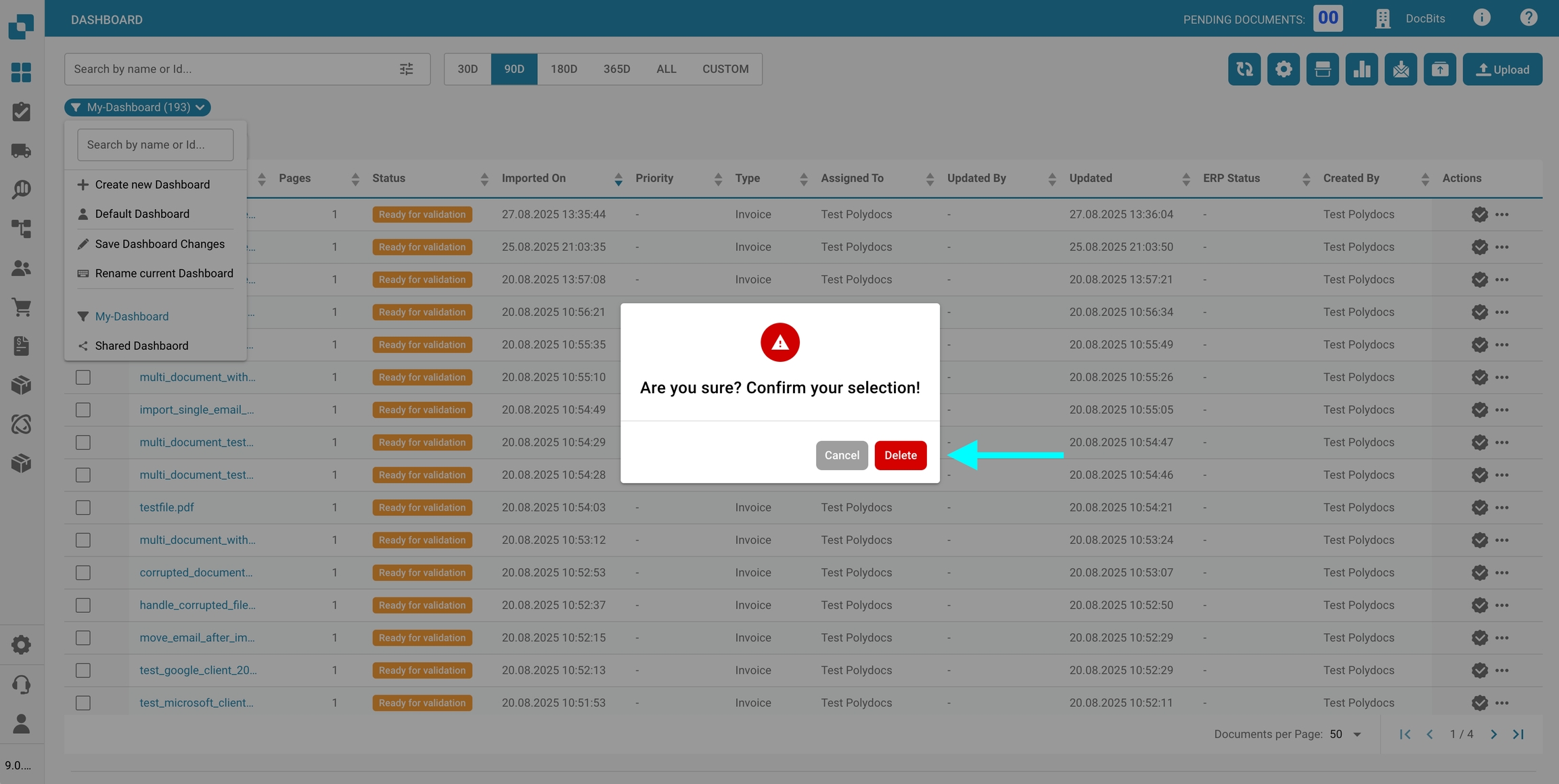This screenshot has width=1559, height=784.
Task: Open the dashboard settings gear icon
Action: 1283,69
